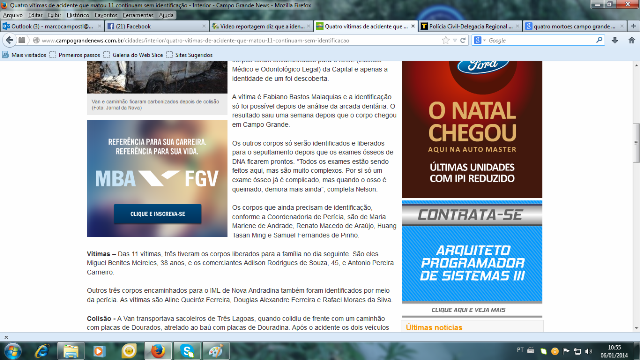
Task: Close the Facebook tab
Action: pyautogui.click(x=204, y=26)
